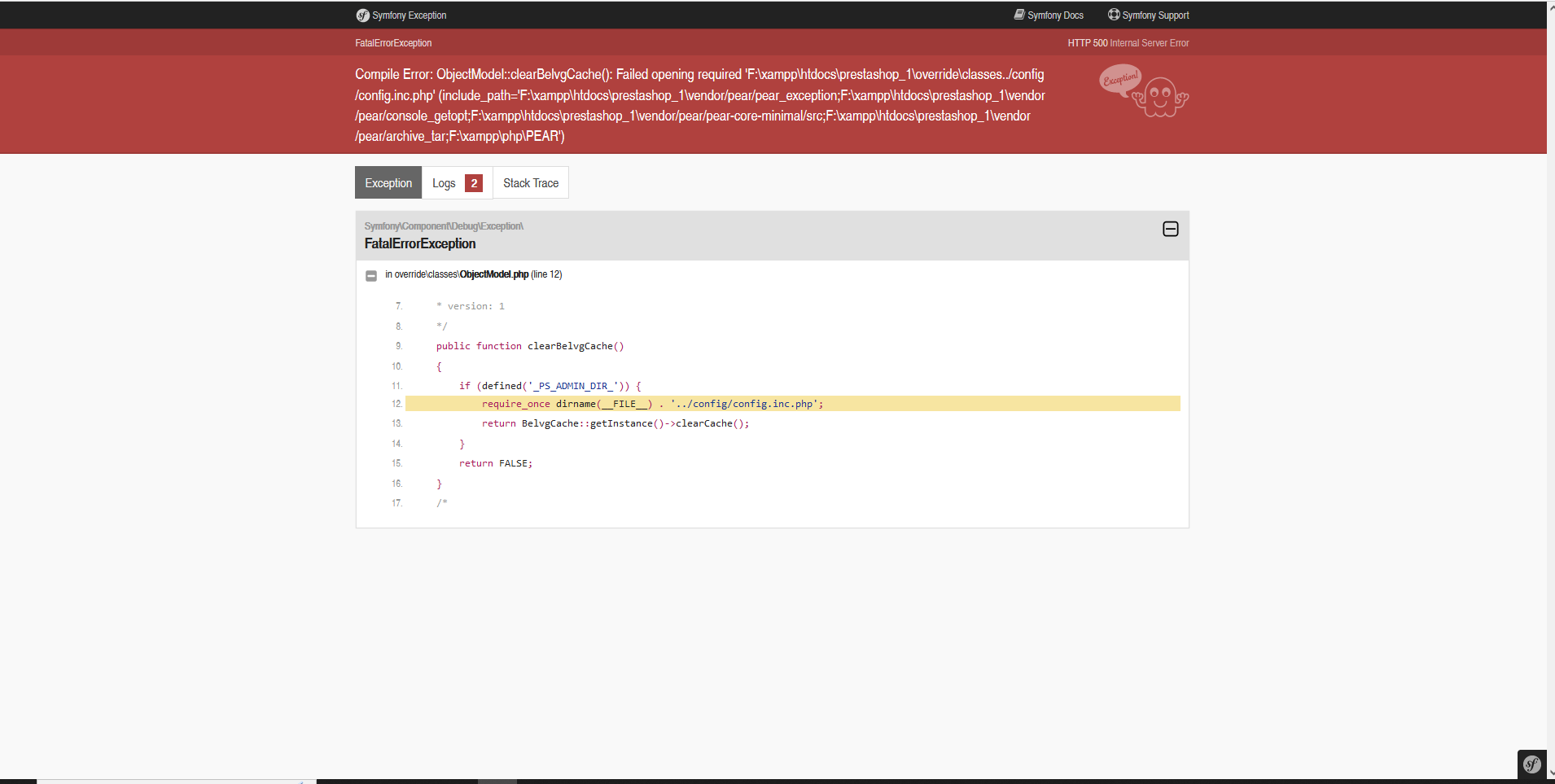This screenshot has height=784, width=1555.
Task: Click the "if (defined('_PS_ADMIN_DIR_'))" line
Action: pos(550,386)
